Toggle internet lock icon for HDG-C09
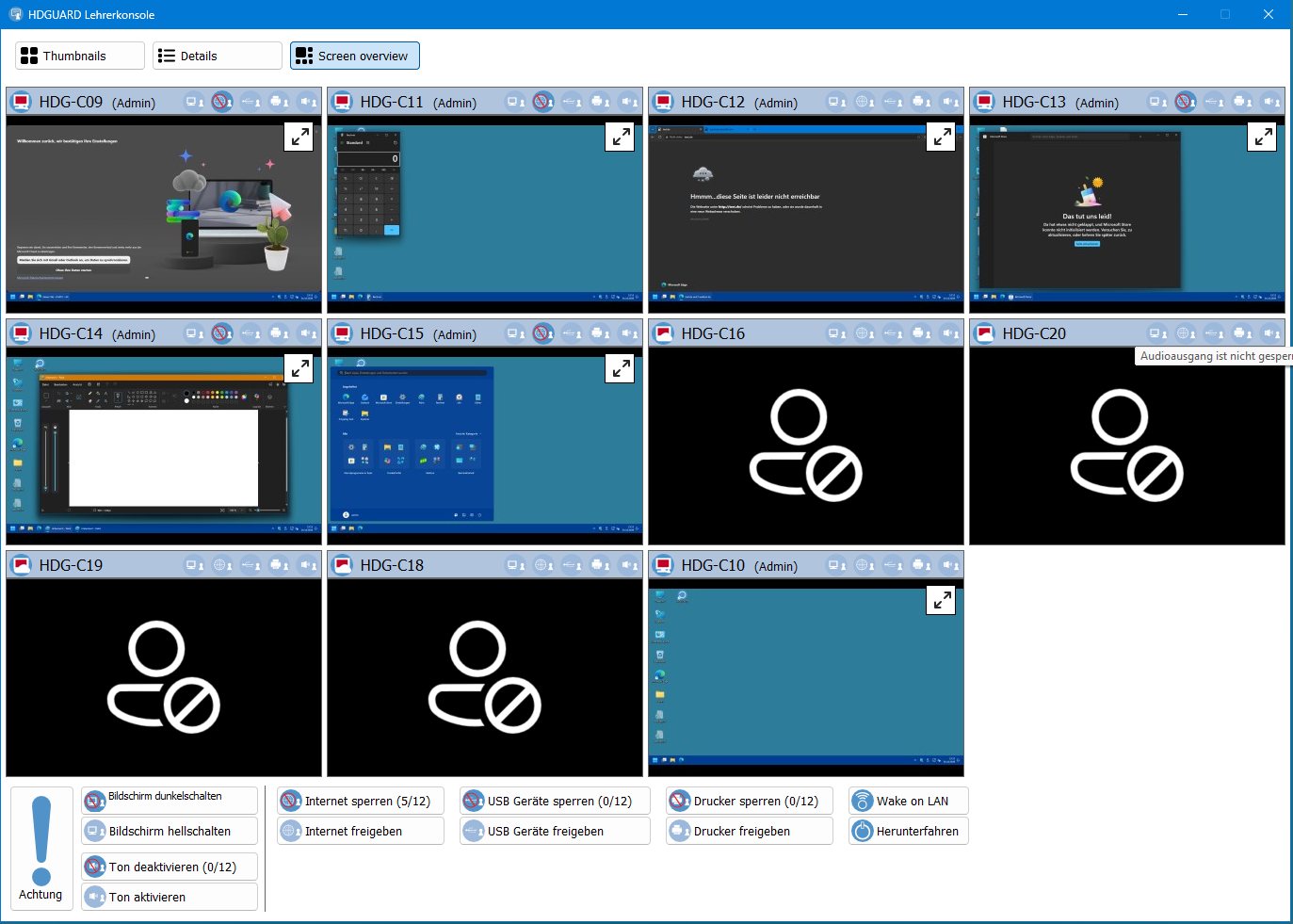Viewport: 1293px width, 924px height. (x=222, y=102)
